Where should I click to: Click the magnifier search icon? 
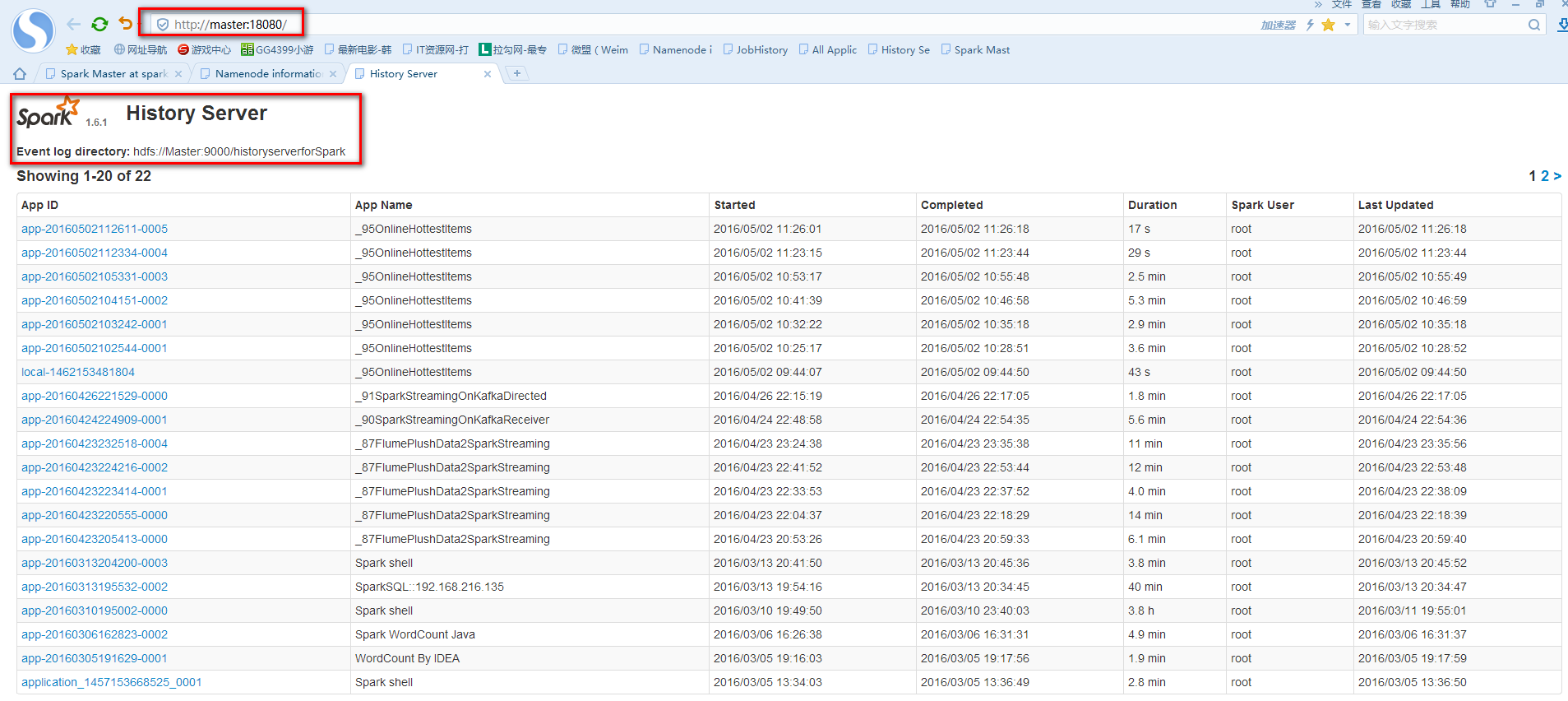(x=1534, y=25)
